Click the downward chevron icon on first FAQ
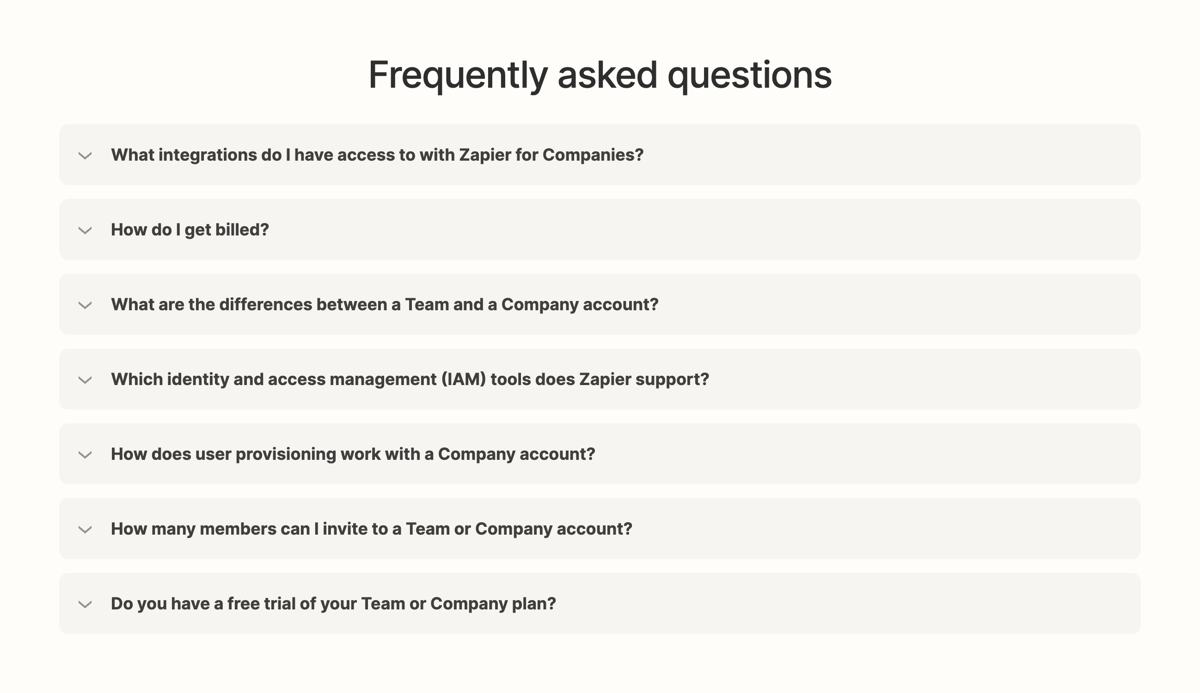Viewport: 1200px width, 693px height. [x=85, y=155]
